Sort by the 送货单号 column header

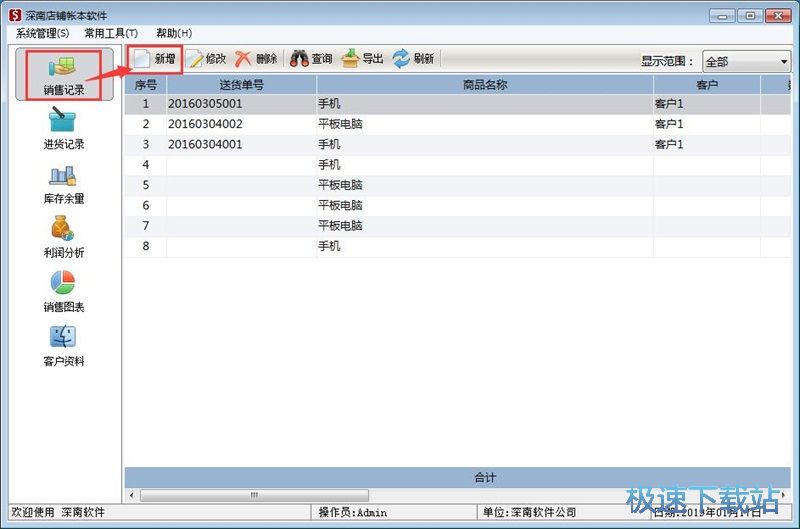241,85
